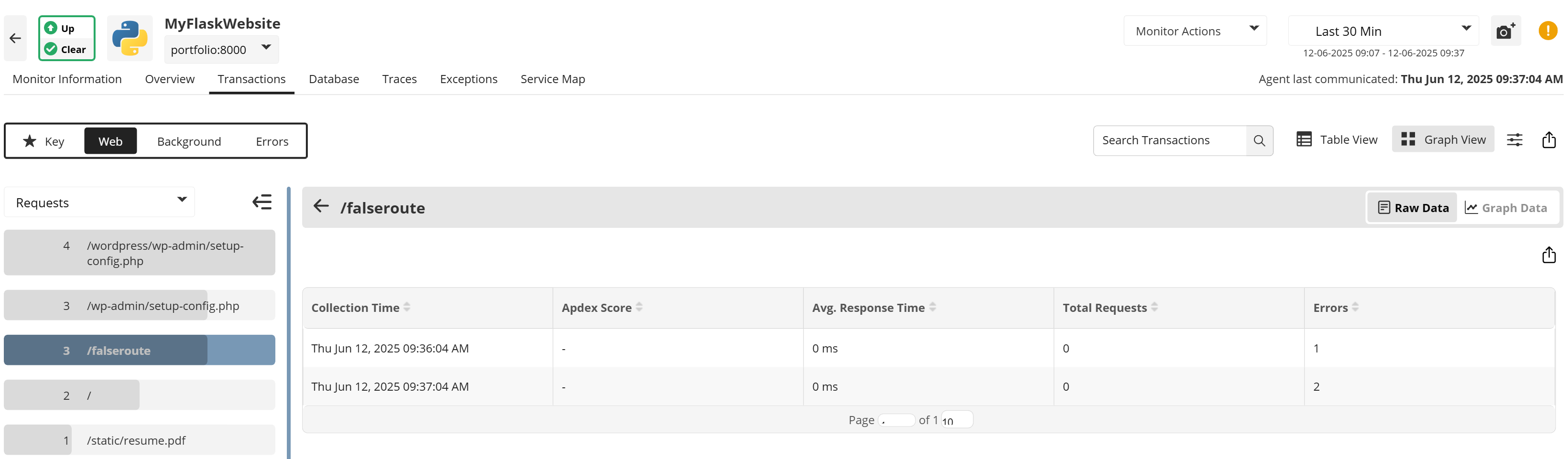Viewport: 1568px width, 459px height.
Task: Select the Key star filter
Action: click(x=44, y=141)
